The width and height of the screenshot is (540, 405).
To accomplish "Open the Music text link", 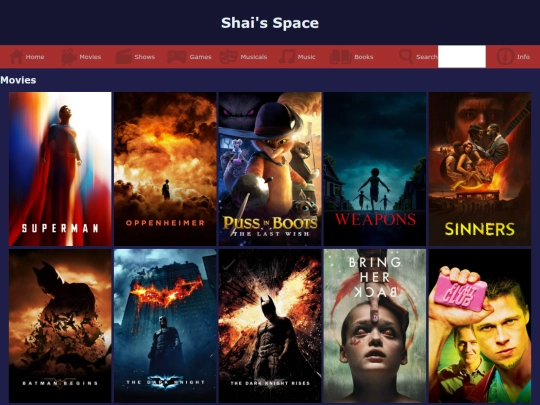I will coord(307,57).
